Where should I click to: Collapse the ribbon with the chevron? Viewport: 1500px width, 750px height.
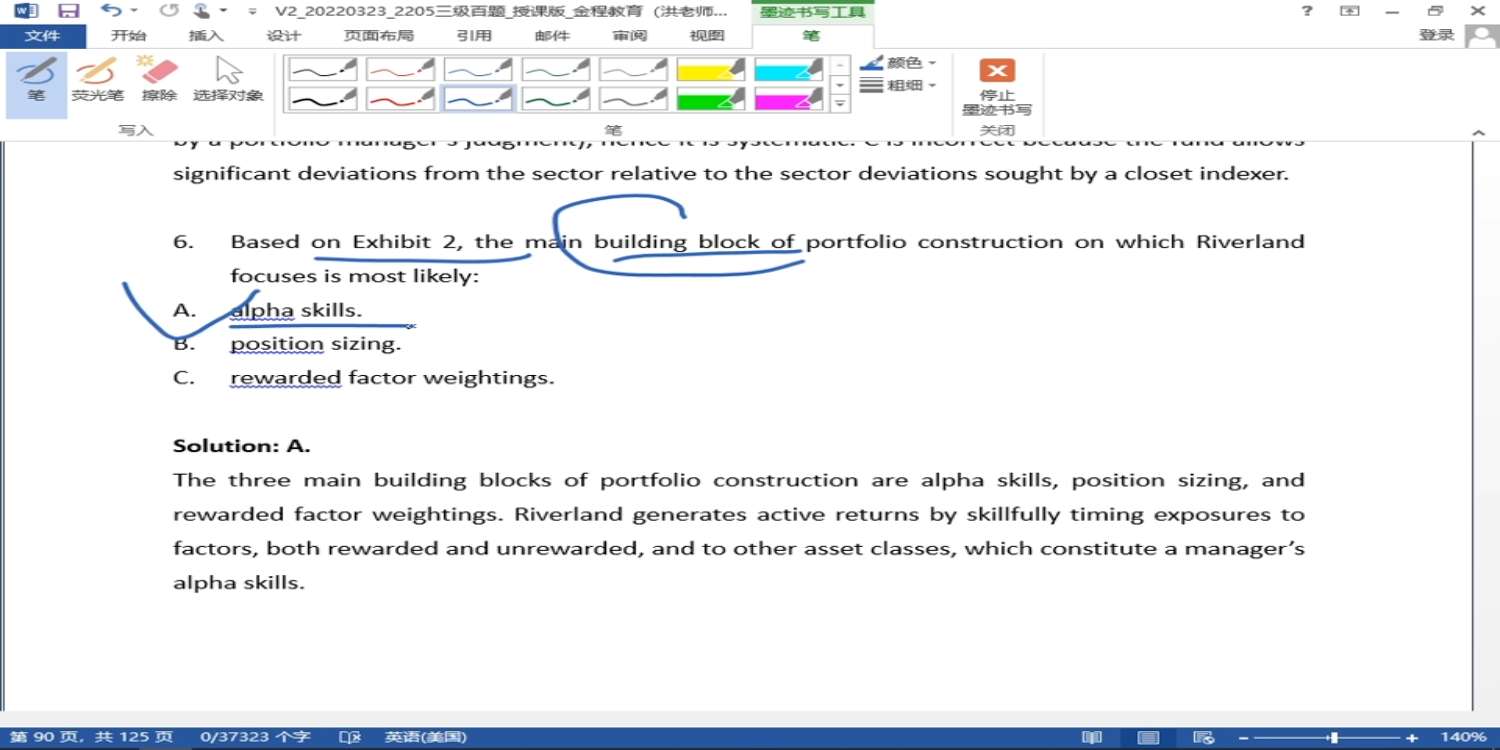click(1479, 132)
